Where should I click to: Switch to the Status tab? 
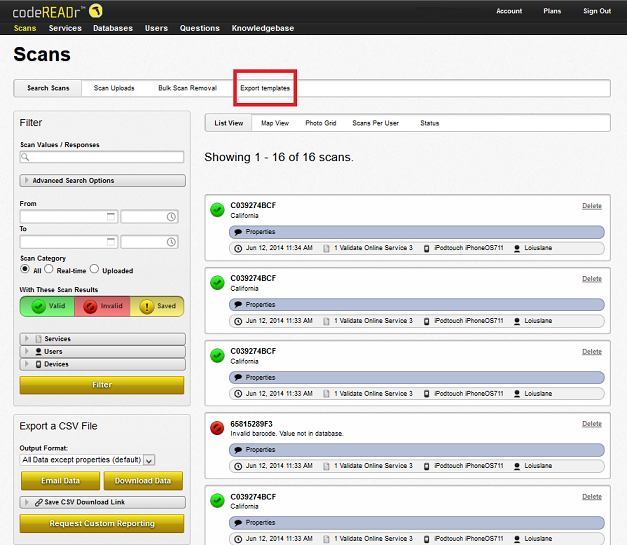429,123
